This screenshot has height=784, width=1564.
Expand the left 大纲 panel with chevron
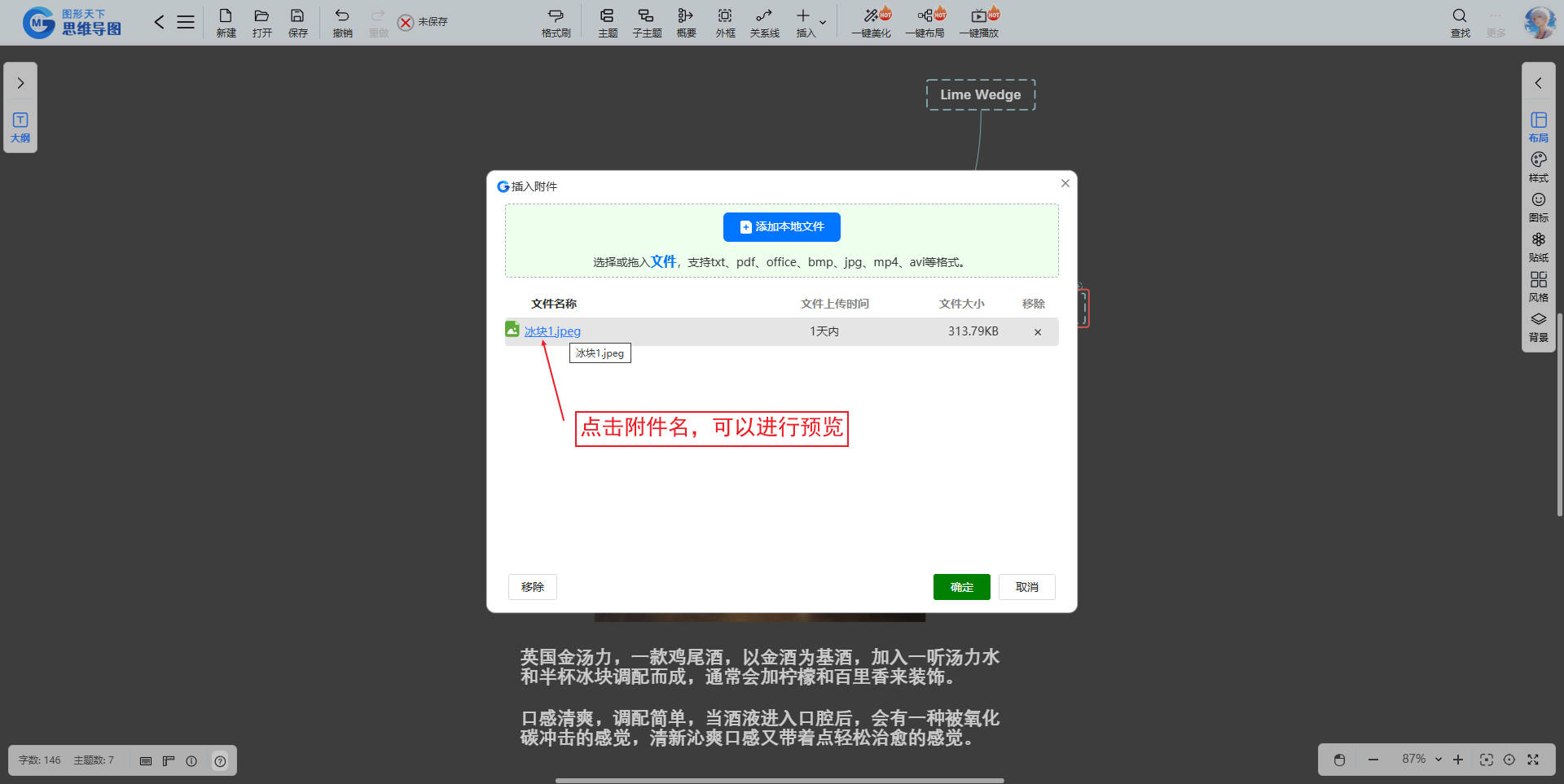(x=20, y=83)
